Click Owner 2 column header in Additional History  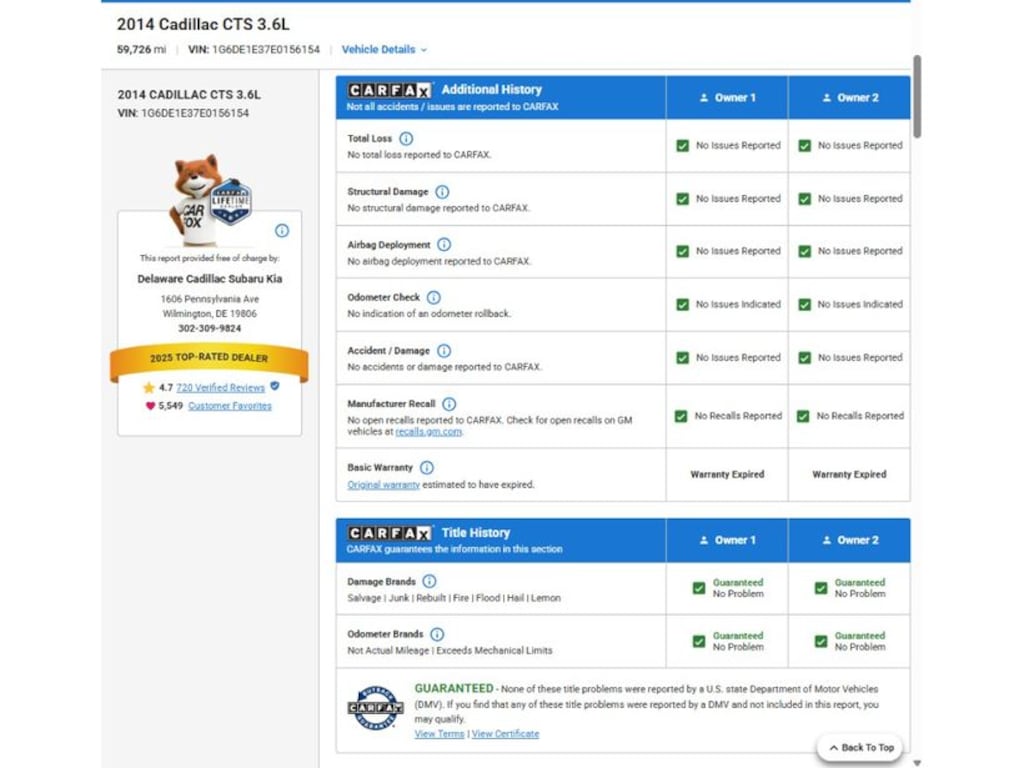coord(850,97)
